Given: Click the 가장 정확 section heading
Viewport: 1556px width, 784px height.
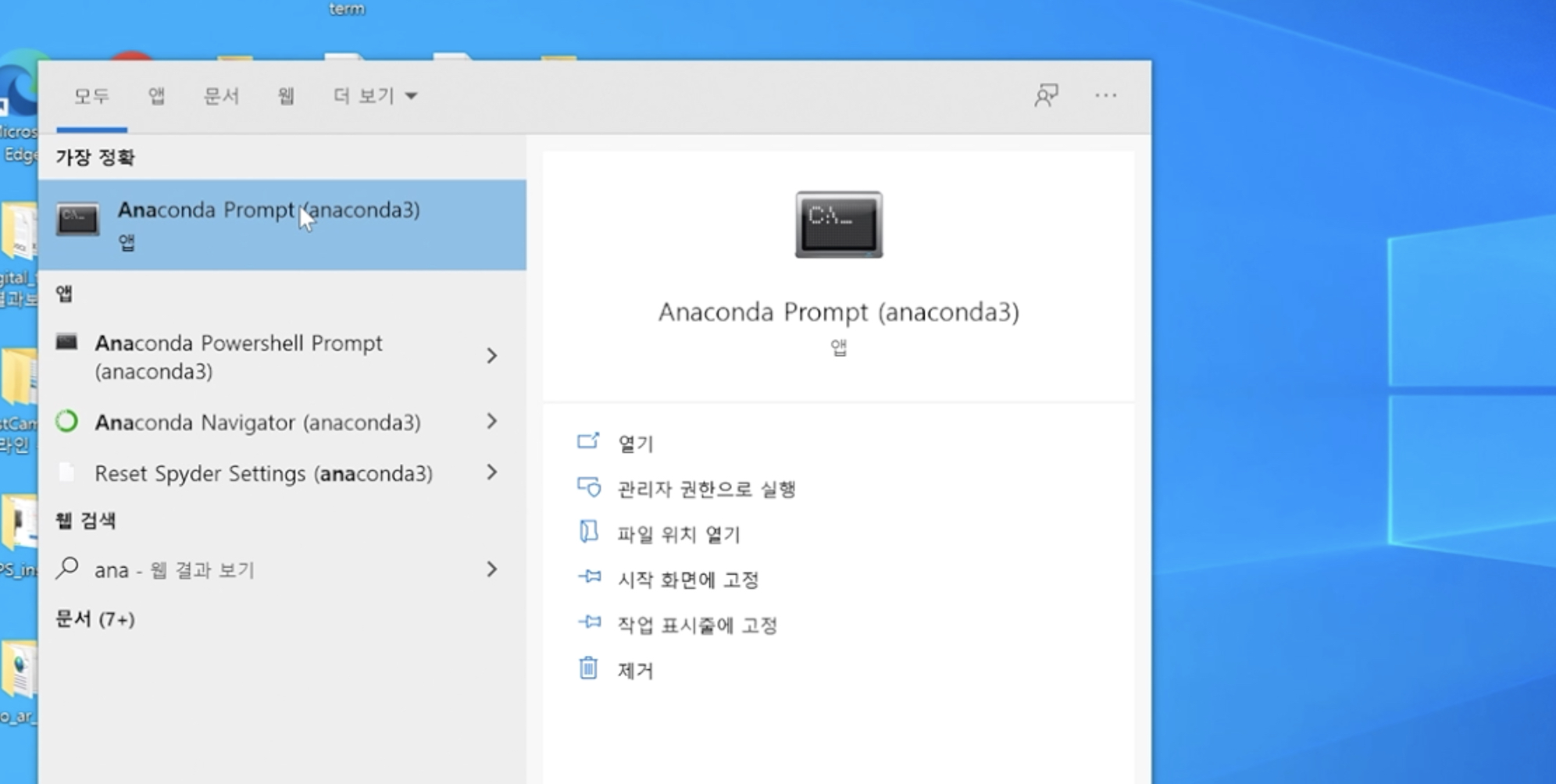Looking at the screenshot, I should [95, 158].
